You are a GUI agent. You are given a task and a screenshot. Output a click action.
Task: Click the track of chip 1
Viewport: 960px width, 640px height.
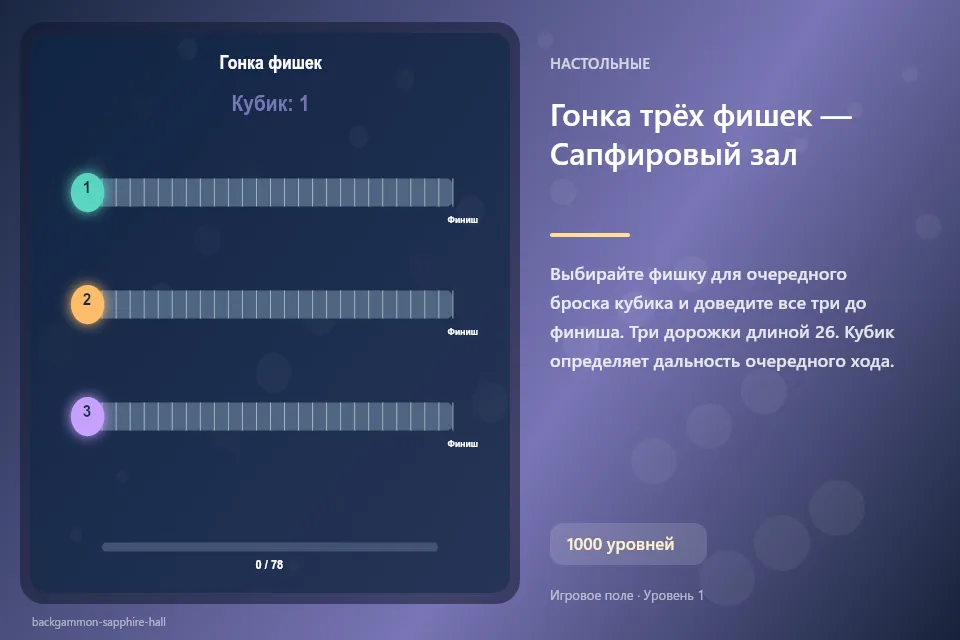[270, 192]
